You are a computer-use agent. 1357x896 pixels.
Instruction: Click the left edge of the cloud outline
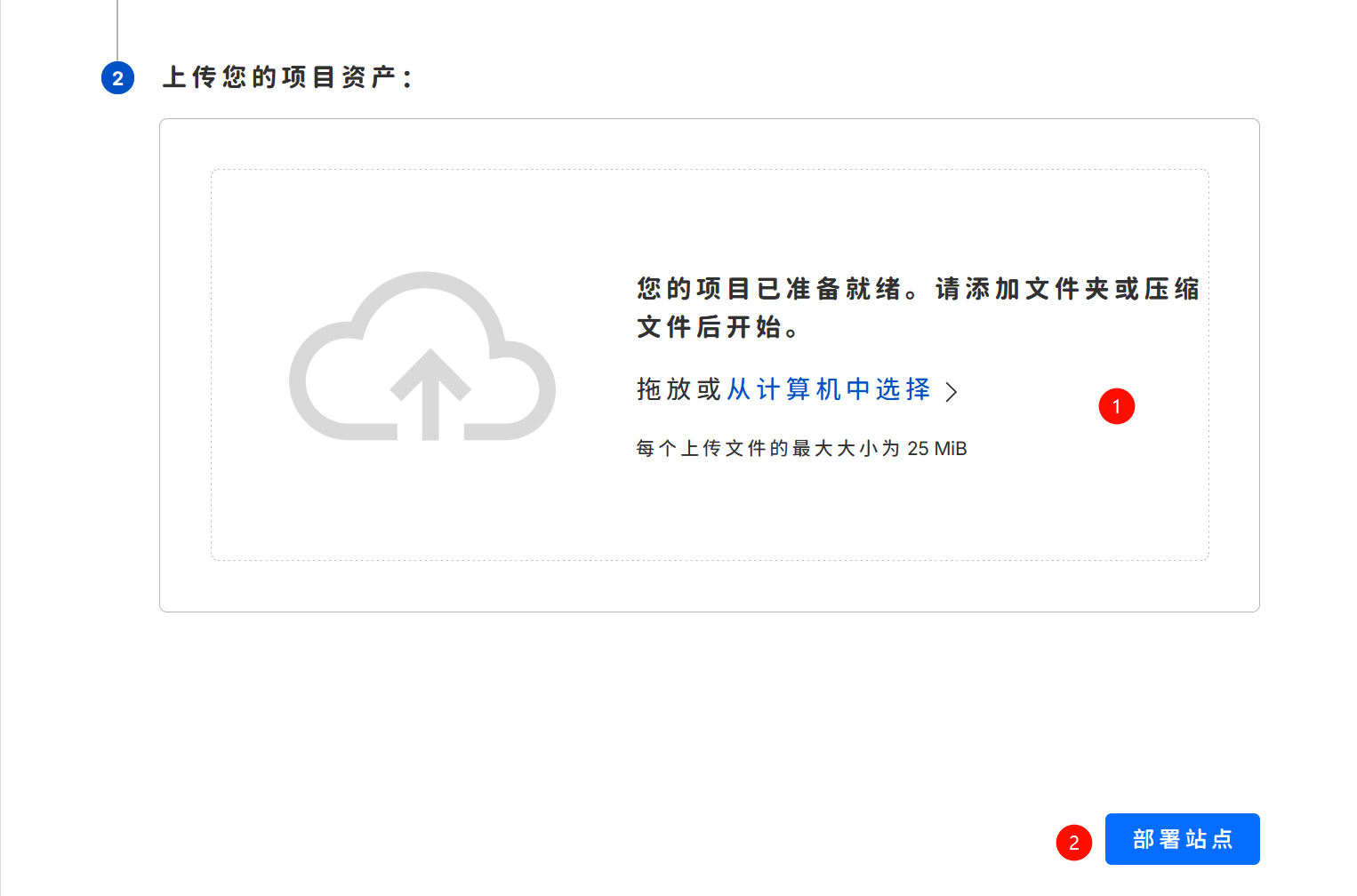(x=298, y=382)
